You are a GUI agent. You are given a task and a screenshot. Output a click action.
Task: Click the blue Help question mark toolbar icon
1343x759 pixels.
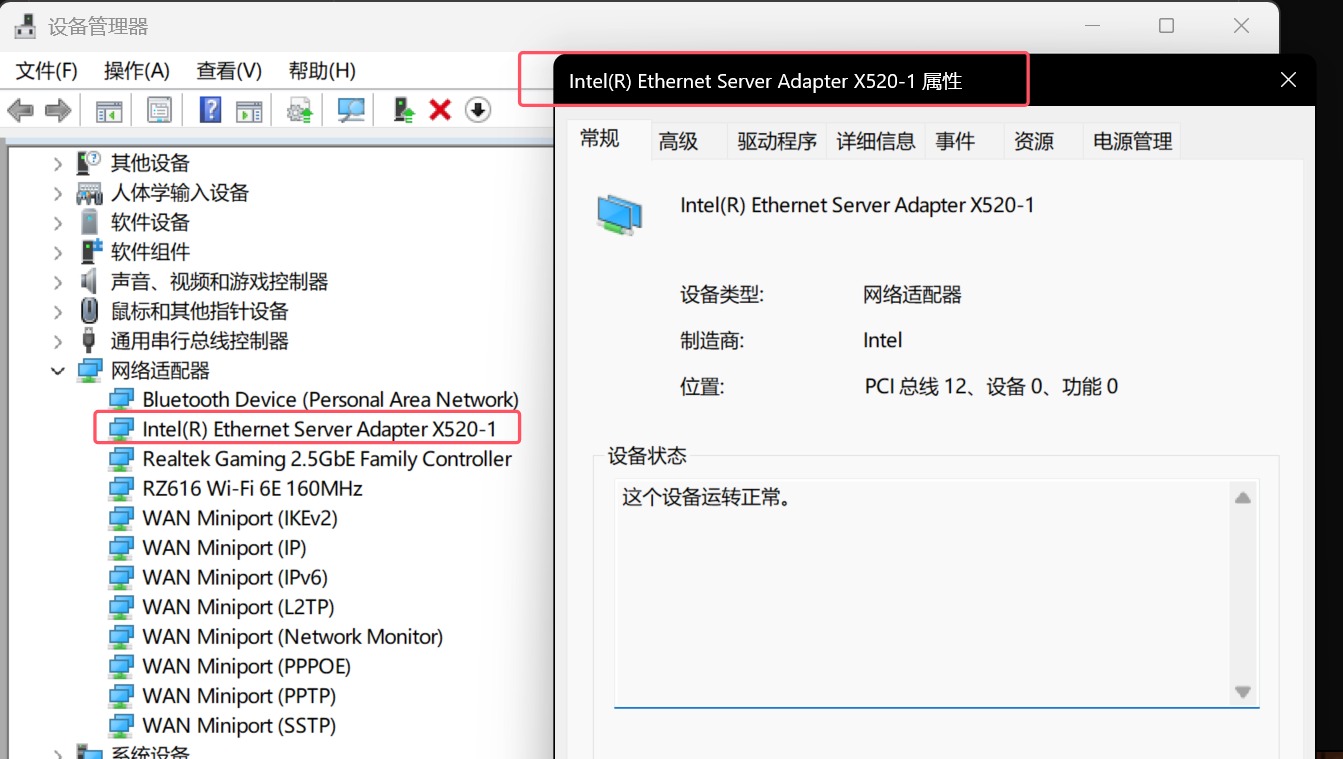tap(210, 110)
